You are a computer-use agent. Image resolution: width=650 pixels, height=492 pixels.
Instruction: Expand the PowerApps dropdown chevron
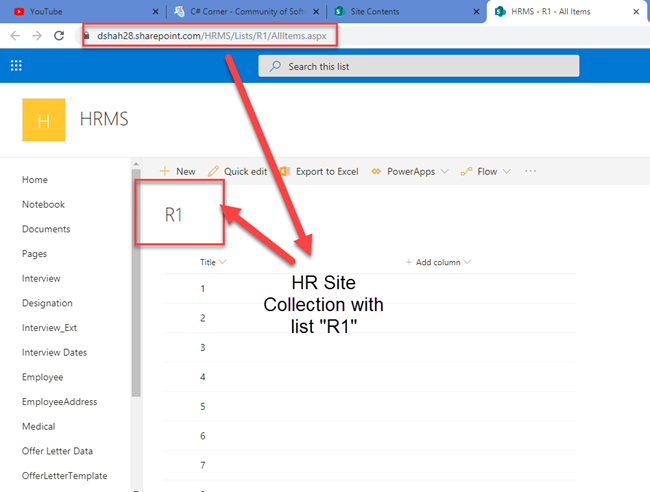[x=445, y=171]
